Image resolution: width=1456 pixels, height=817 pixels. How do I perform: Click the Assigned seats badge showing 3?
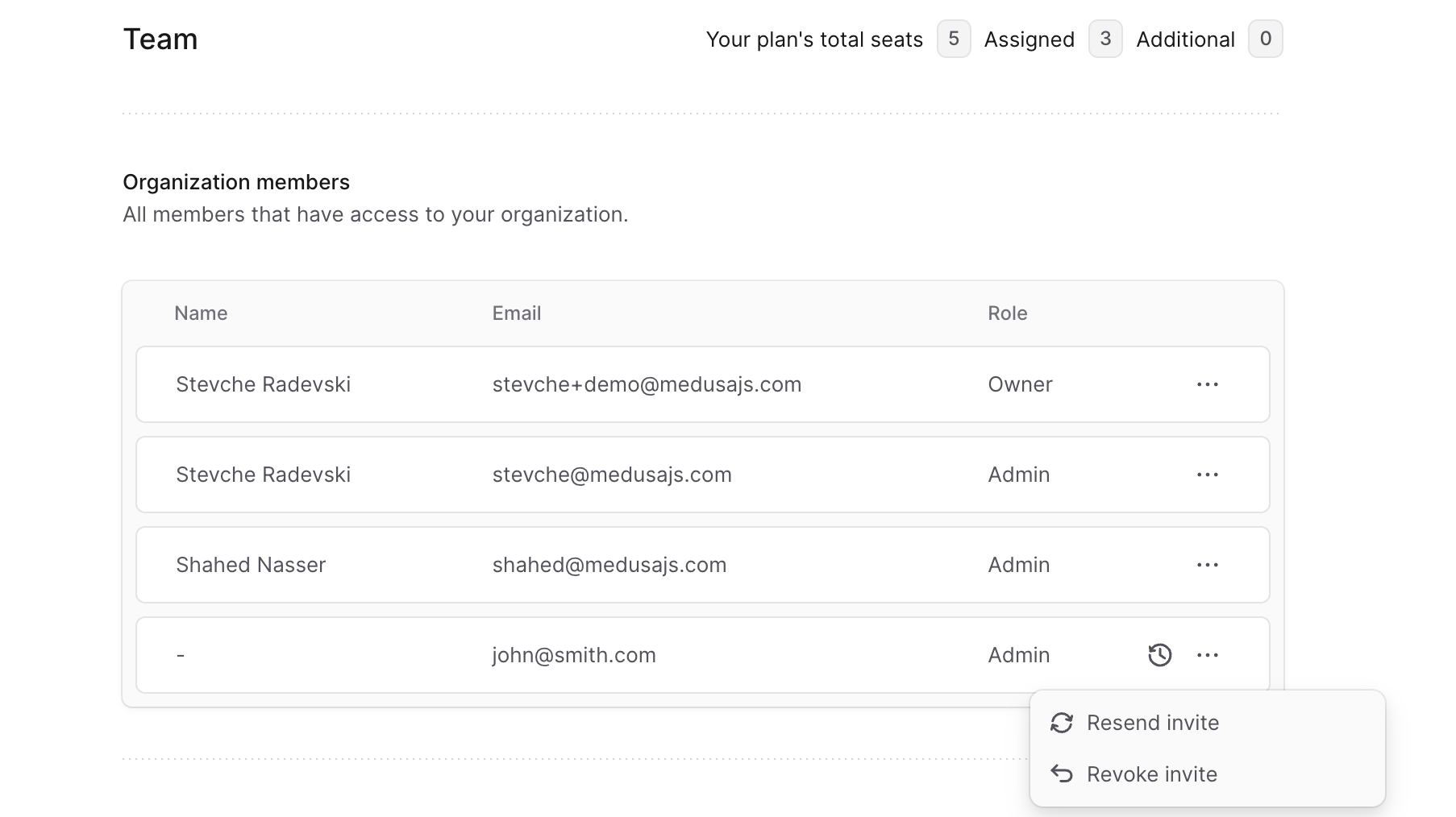pyautogui.click(x=1105, y=39)
